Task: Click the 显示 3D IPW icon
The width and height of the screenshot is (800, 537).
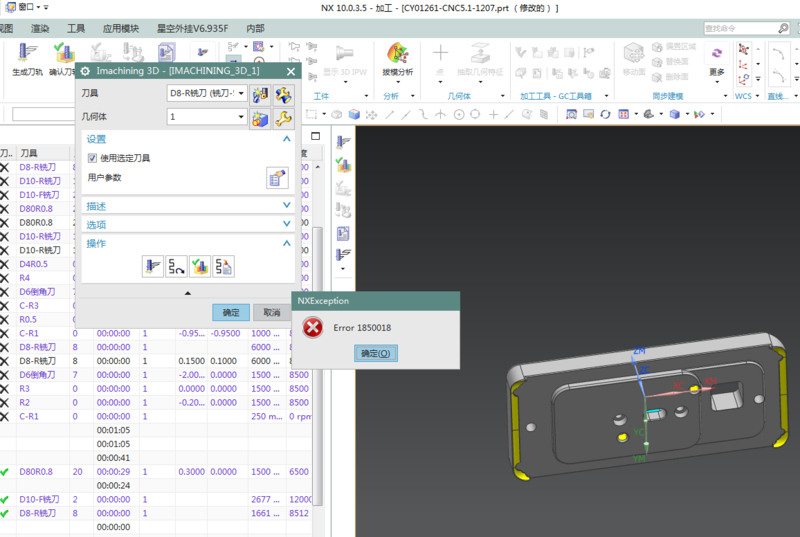Action: click(344, 53)
